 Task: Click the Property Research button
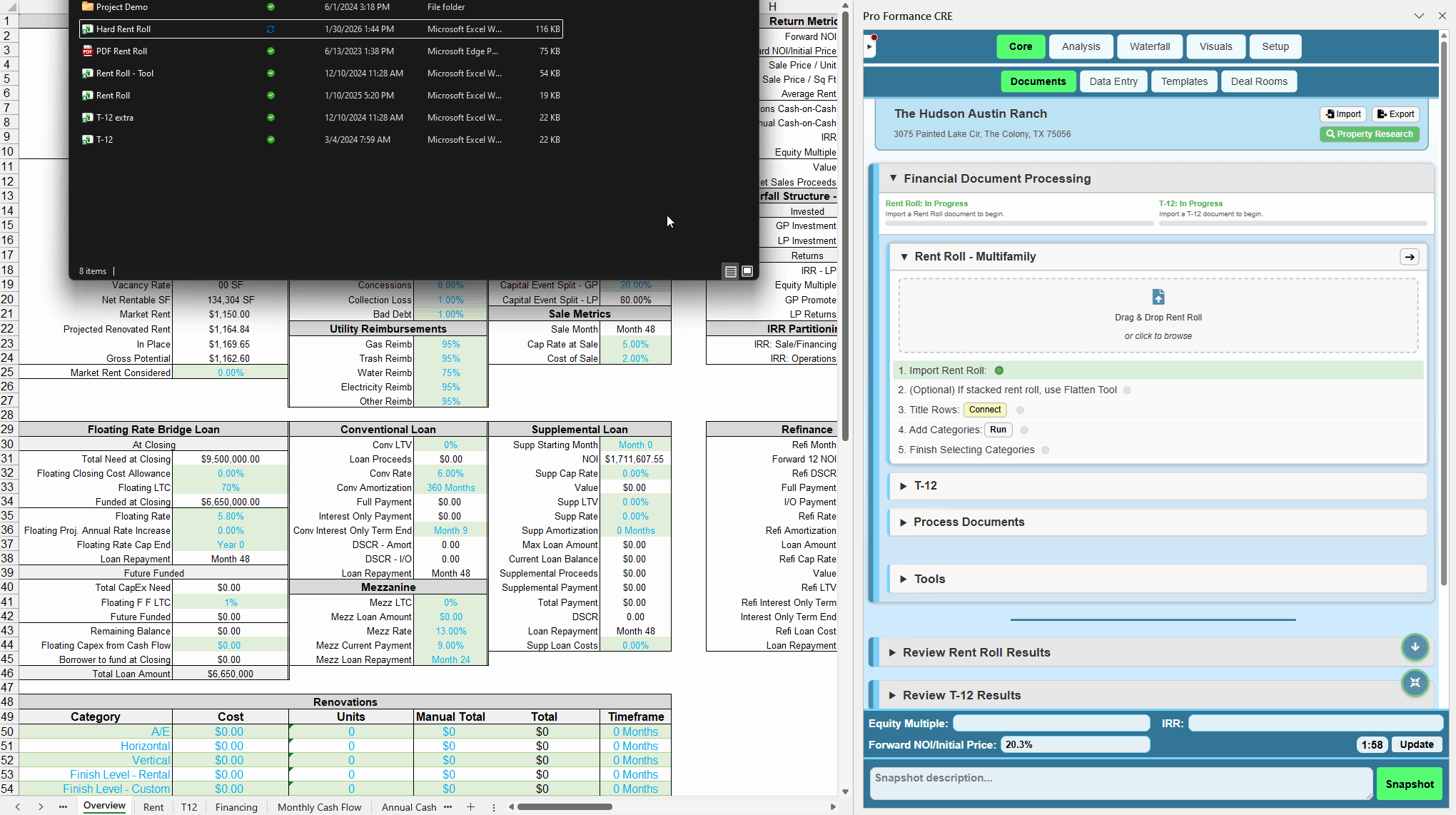1369,134
